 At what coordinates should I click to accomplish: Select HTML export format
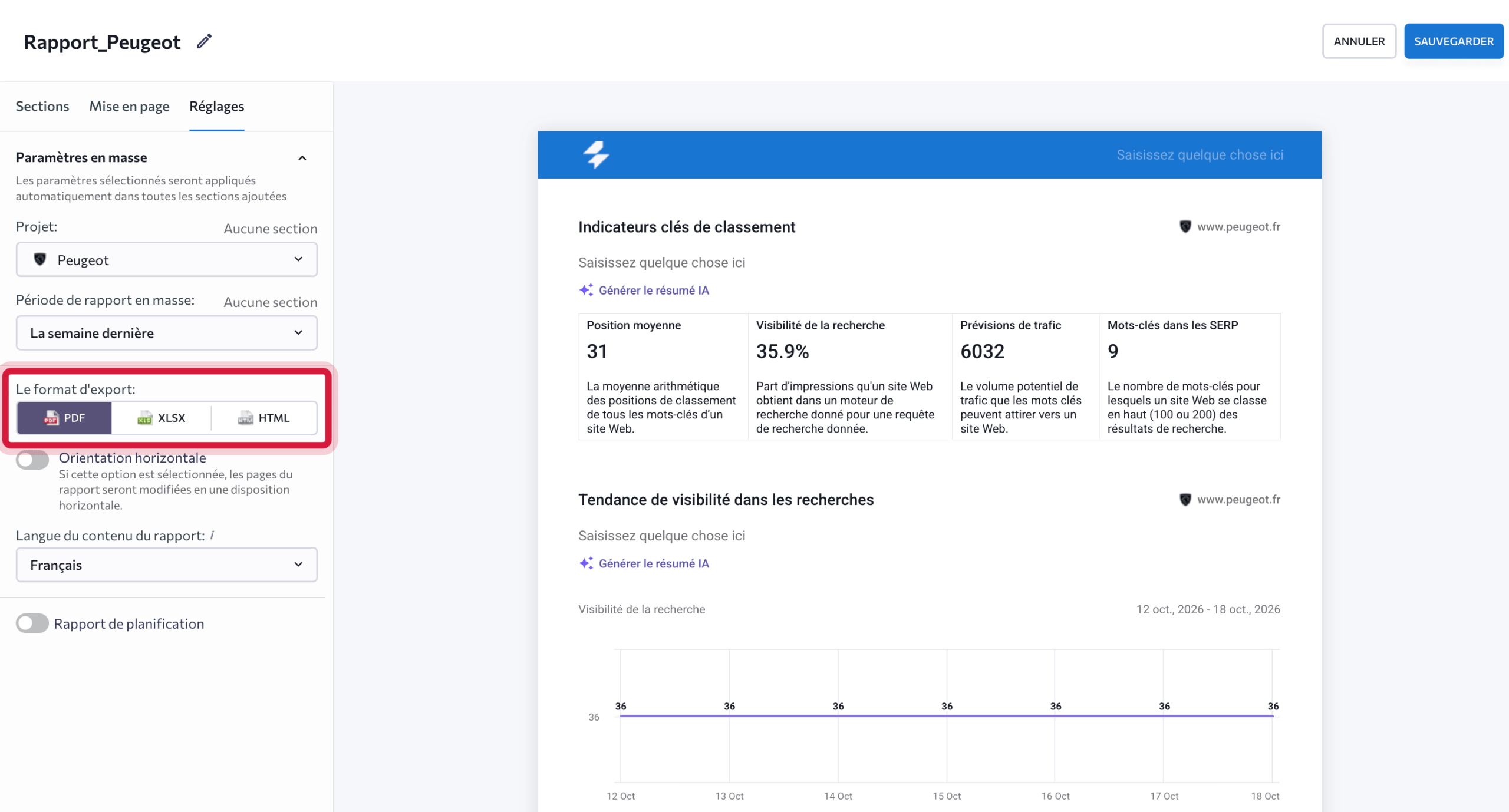pos(264,418)
